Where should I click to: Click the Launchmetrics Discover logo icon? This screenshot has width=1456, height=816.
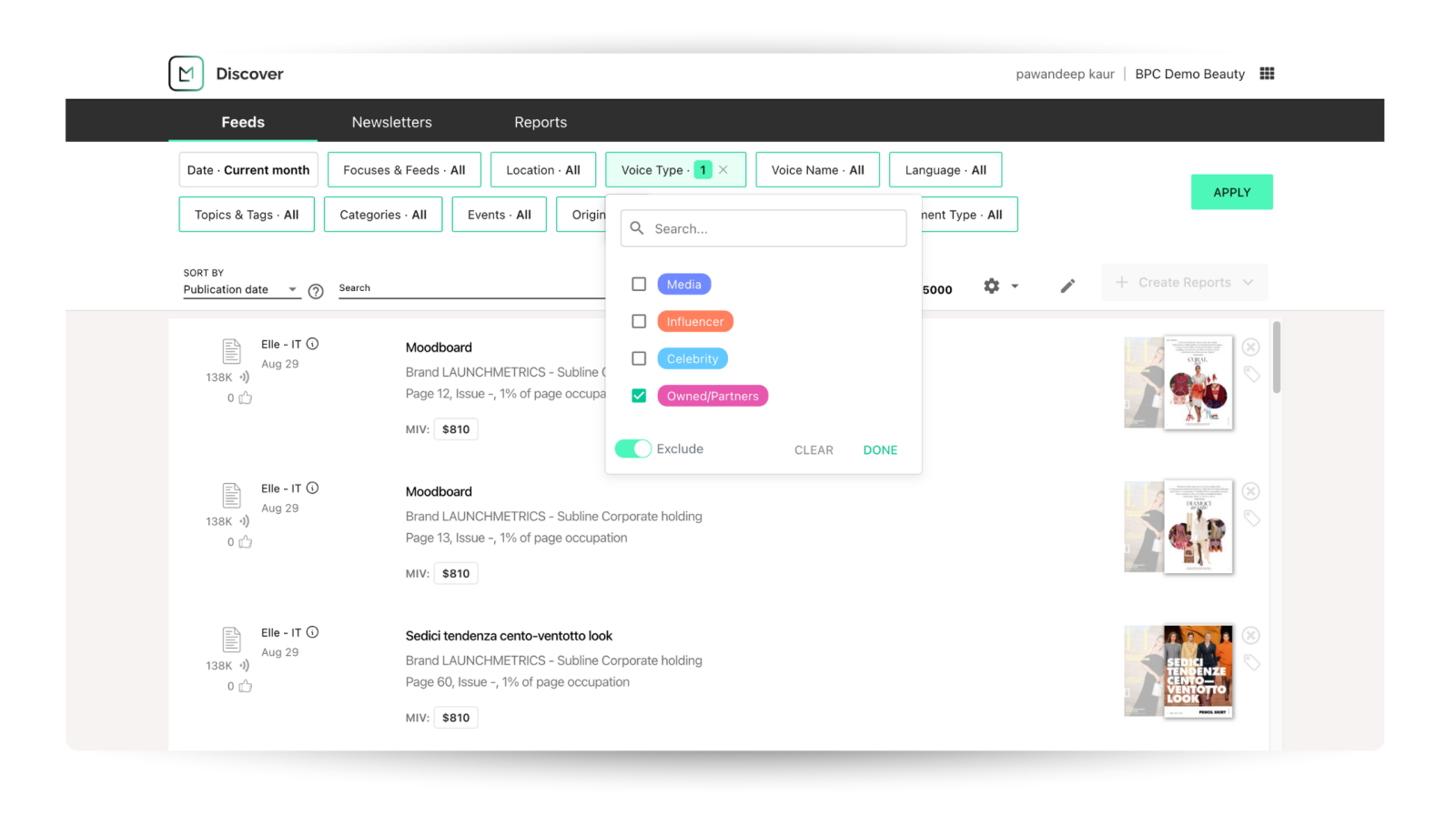186,74
